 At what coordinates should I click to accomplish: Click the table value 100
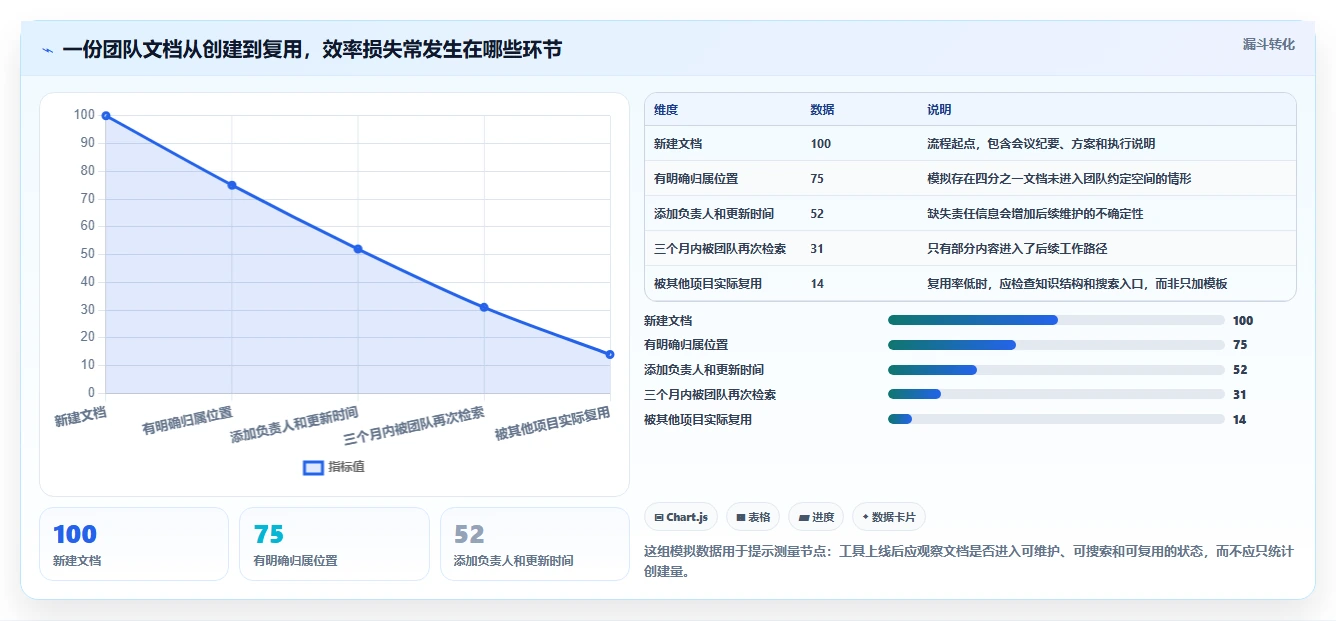click(x=821, y=144)
